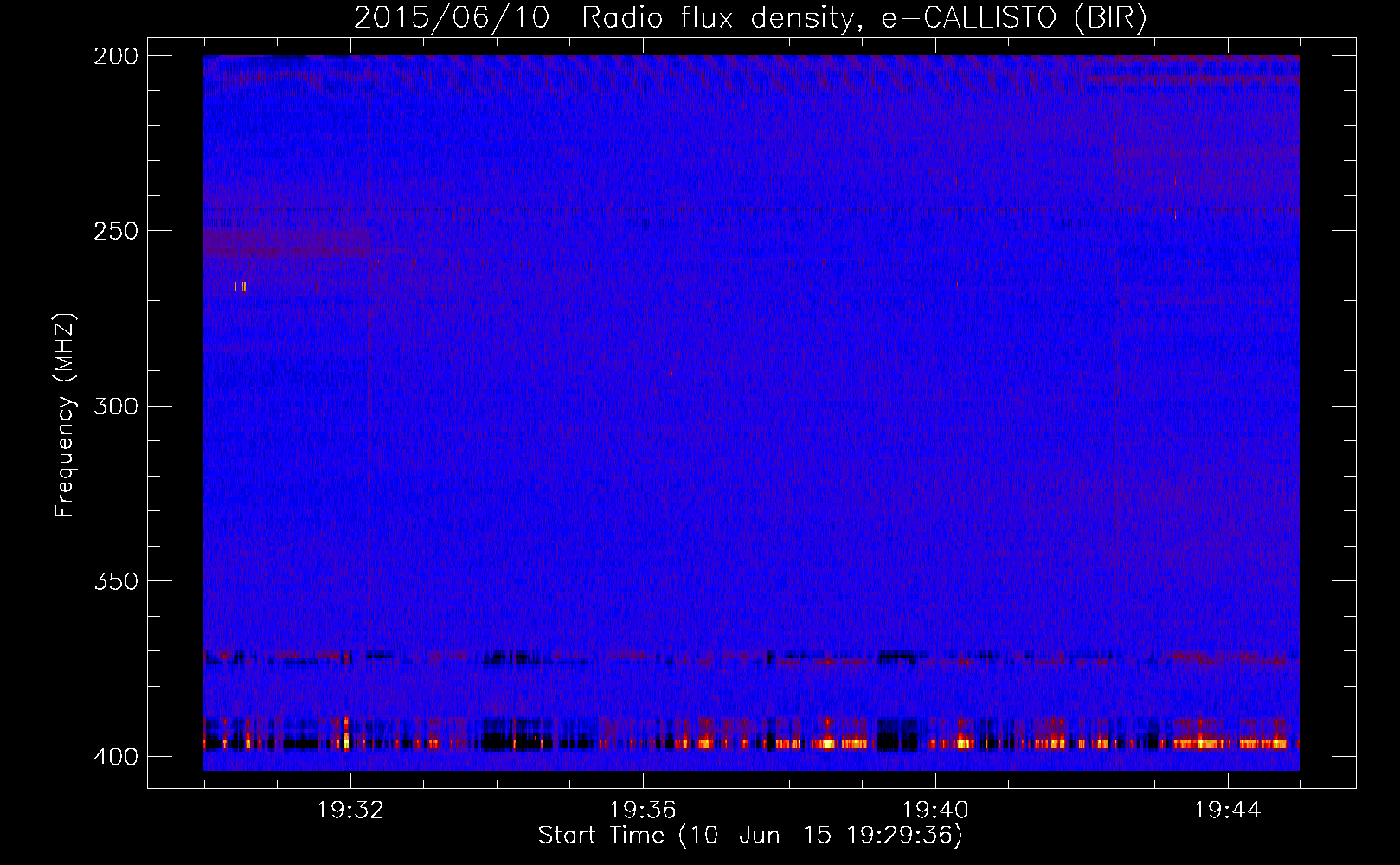1400x865 pixels.
Task: Click the 250 frequency tick label
Action: pos(116,231)
